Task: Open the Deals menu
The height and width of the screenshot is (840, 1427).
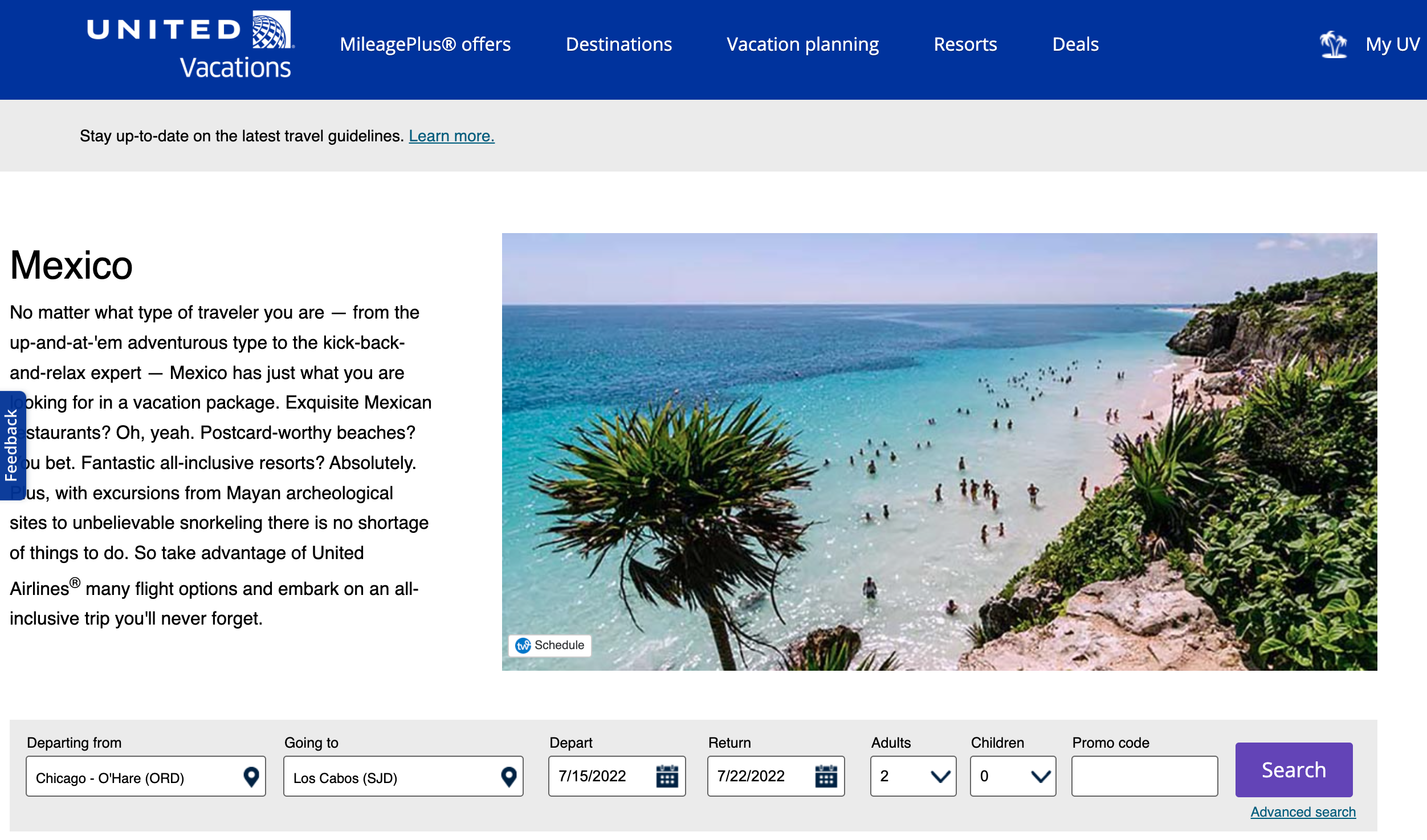Action: (1075, 44)
